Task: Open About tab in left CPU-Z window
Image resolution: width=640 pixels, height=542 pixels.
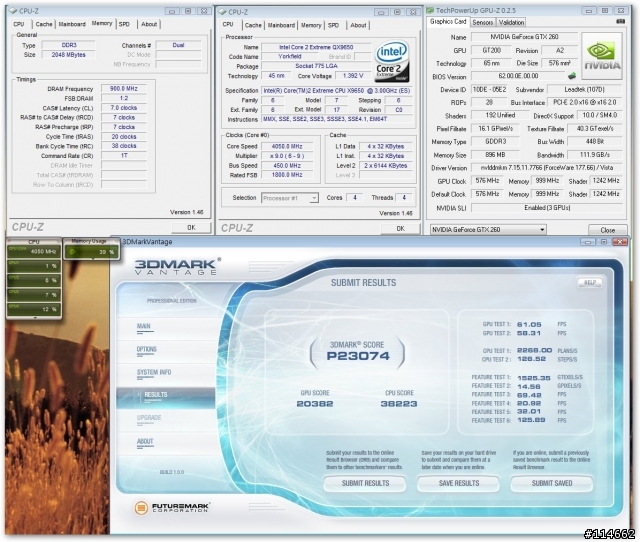Action: tap(149, 24)
